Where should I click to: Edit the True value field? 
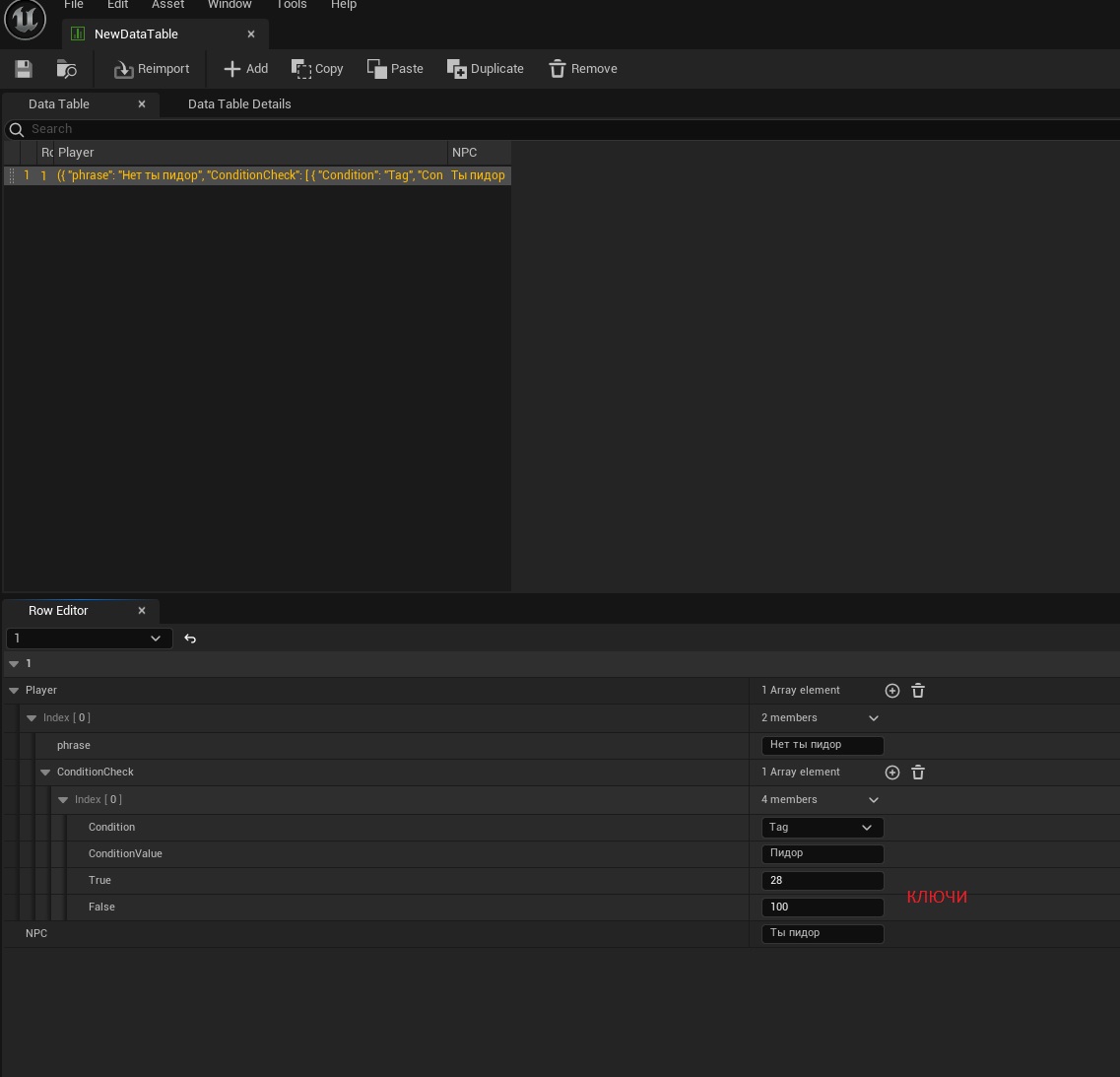tap(823, 881)
